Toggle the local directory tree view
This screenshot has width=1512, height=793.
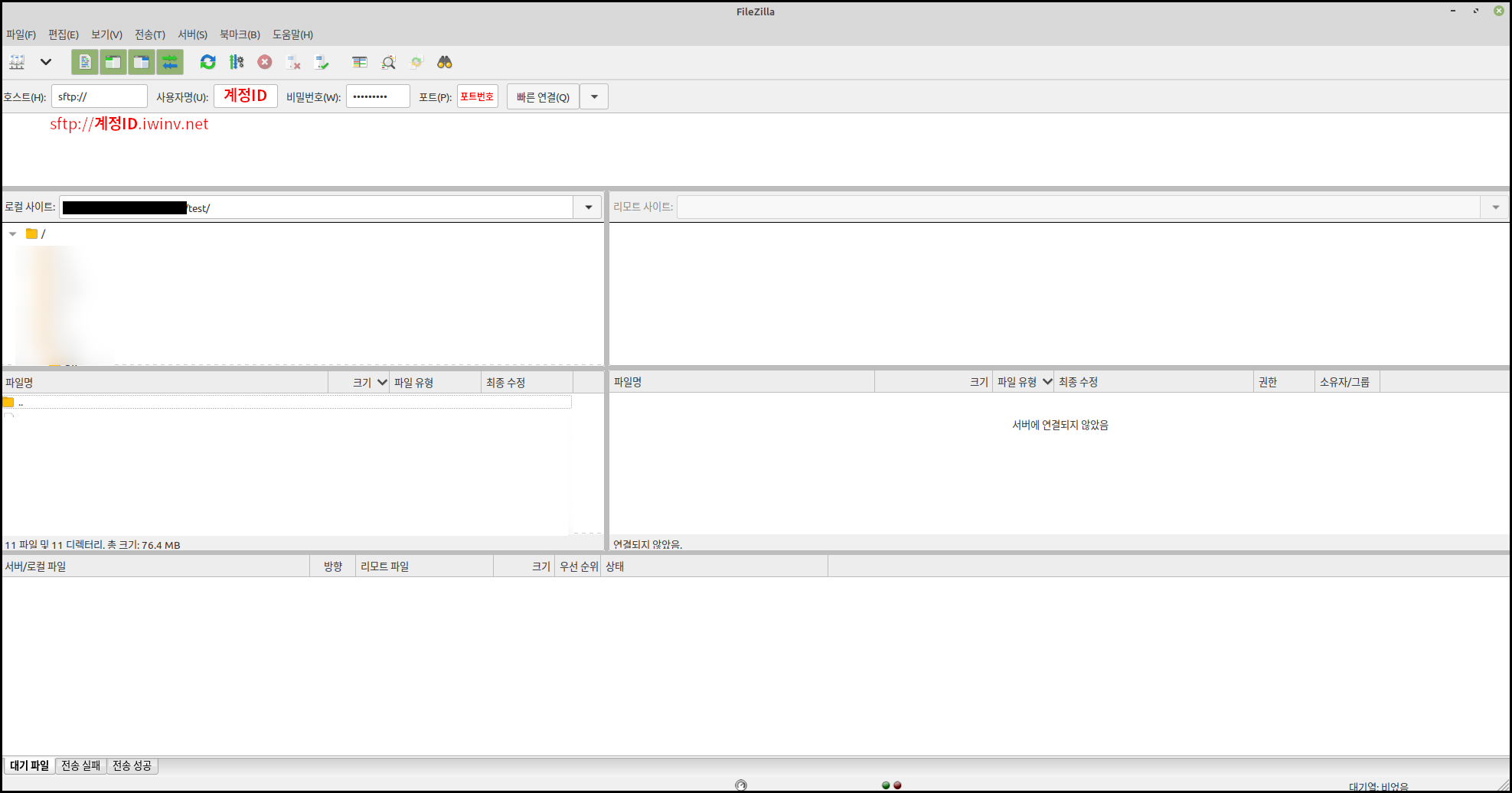tap(113, 62)
